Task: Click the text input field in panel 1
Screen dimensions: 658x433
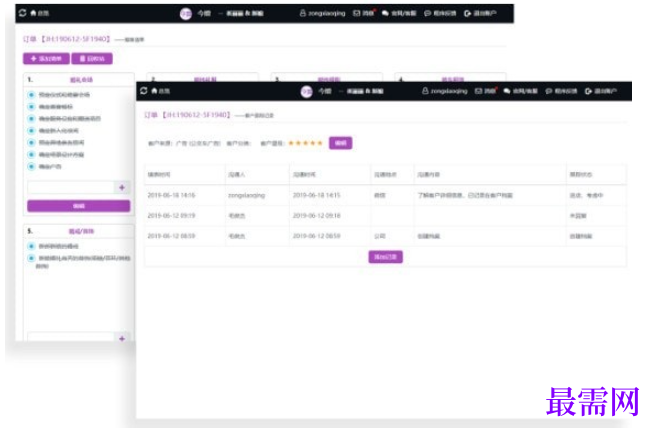Action: click(x=71, y=188)
